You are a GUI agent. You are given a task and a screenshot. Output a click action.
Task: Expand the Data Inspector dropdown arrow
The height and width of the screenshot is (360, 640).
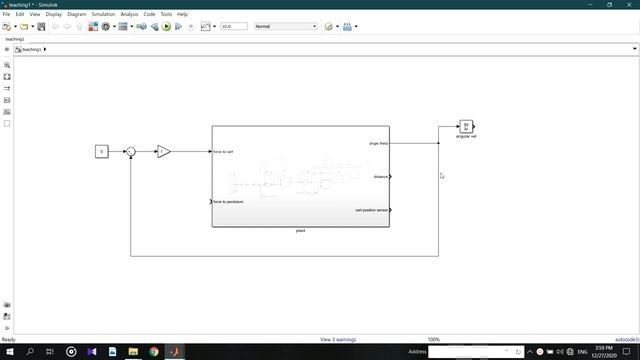tap(214, 27)
